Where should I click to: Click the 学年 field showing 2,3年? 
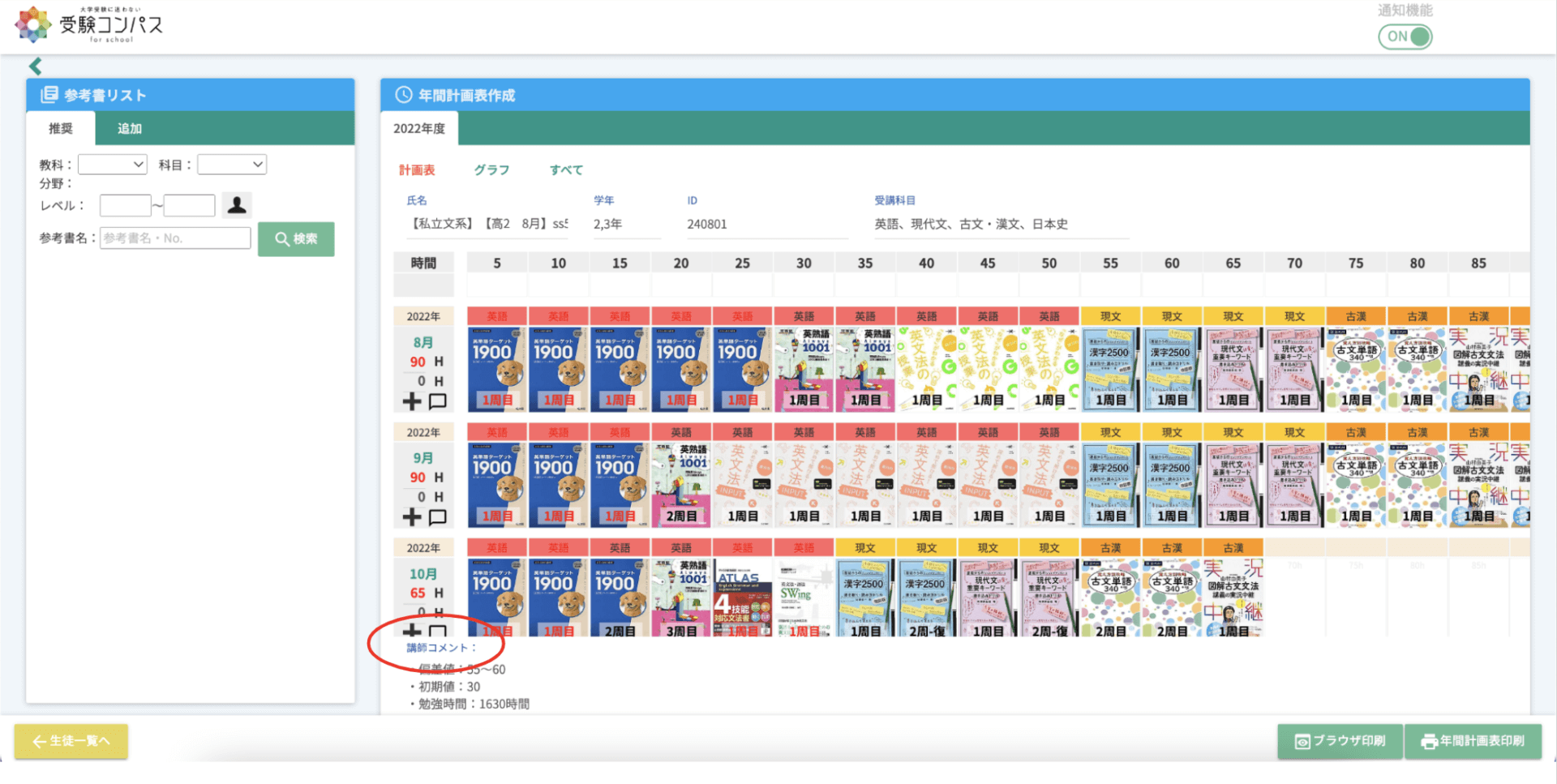(627, 224)
